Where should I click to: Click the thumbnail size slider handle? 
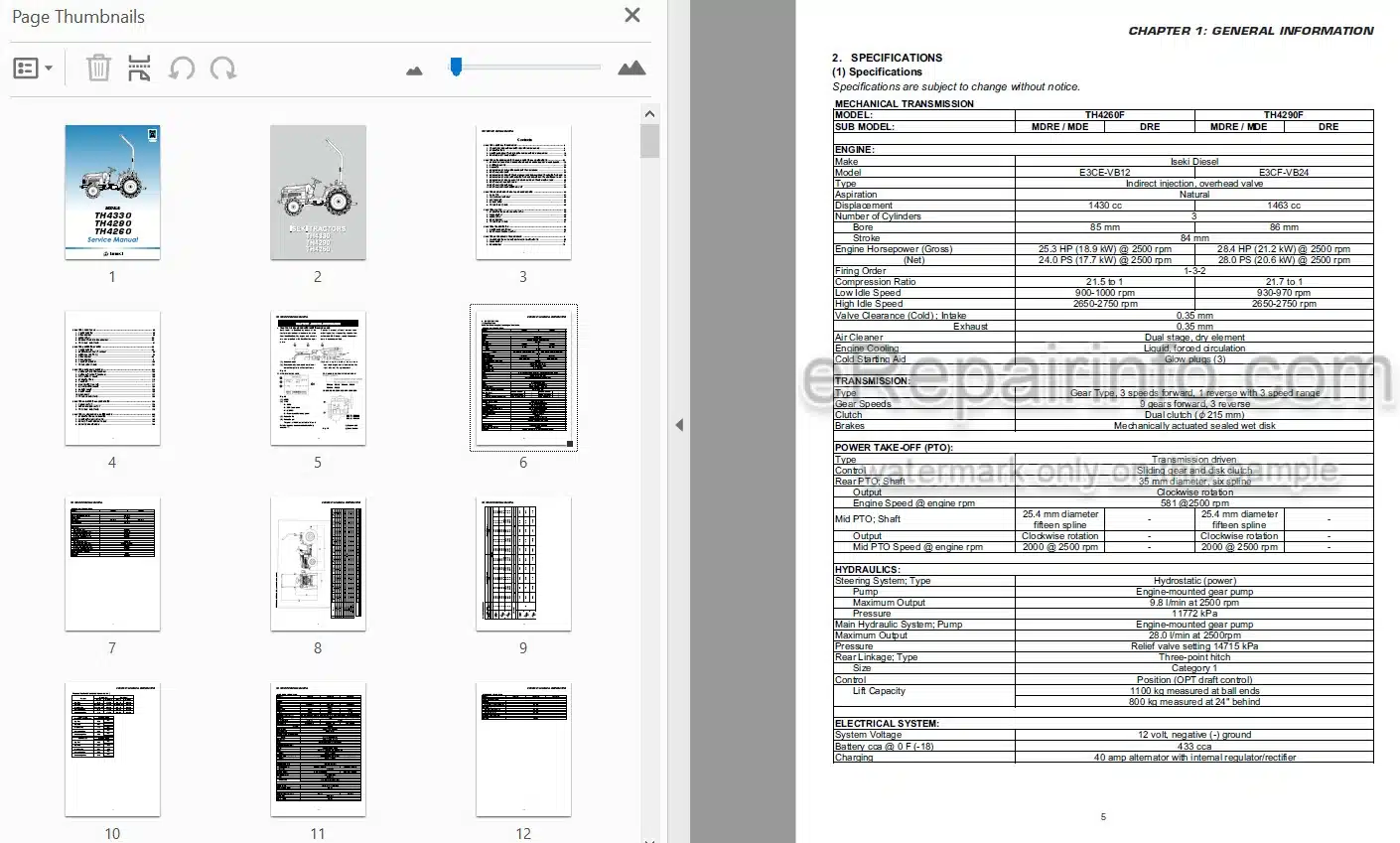456,67
